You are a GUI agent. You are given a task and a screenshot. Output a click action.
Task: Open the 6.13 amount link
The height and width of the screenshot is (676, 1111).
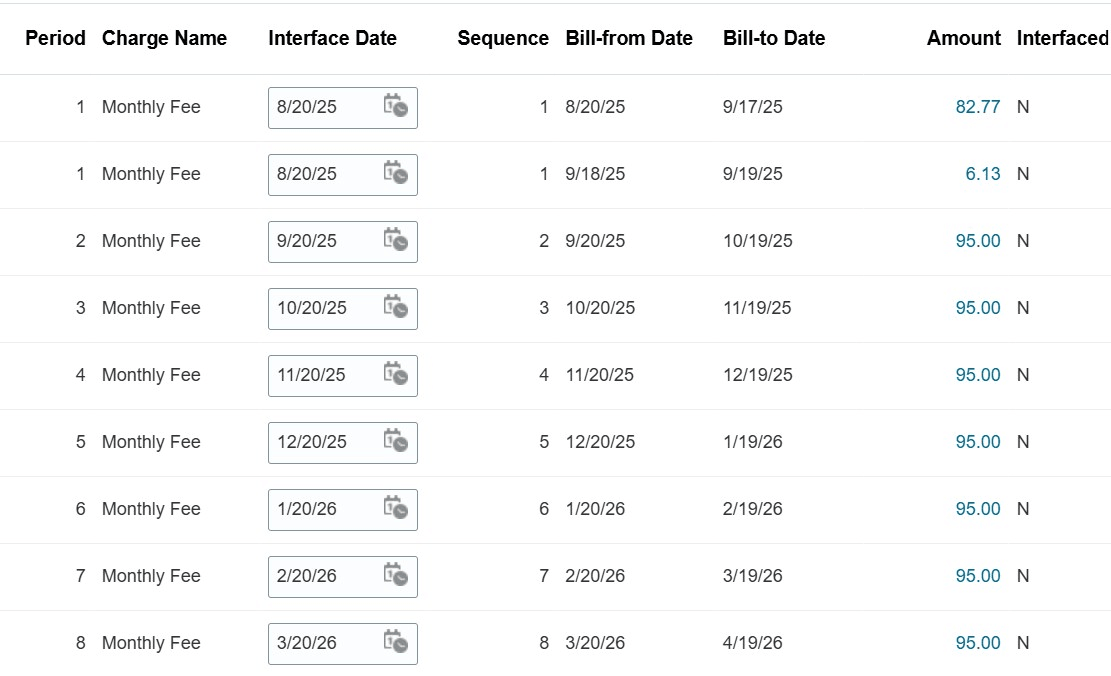click(985, 174)
